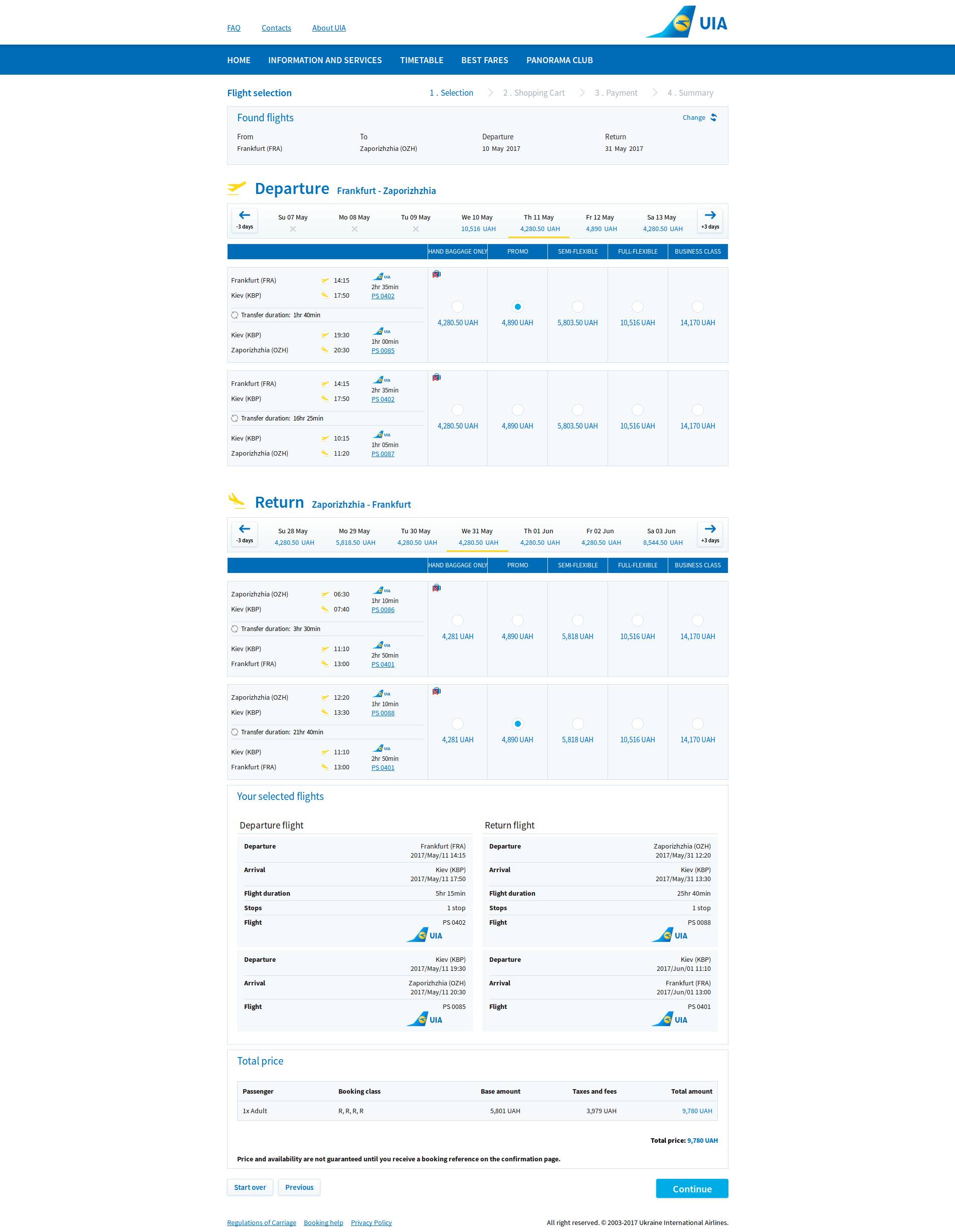Viewport: 955px width, 1232px height.
Task: Go back 3 days in Departure dates
Action: tap(244, 220)
